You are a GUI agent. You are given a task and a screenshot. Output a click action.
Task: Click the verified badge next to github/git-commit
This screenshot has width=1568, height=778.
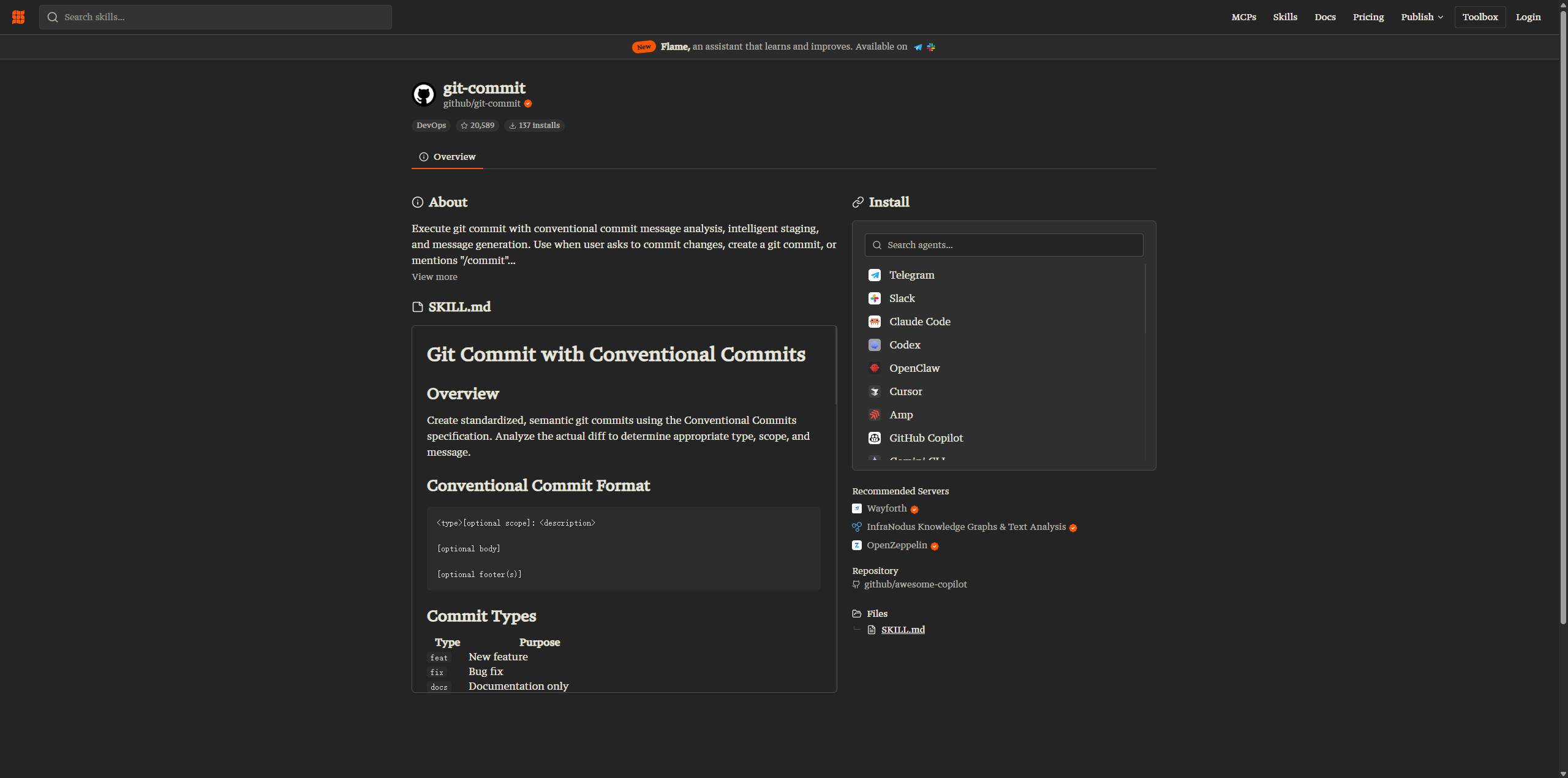pyautogui.click(x=528, y=104)
